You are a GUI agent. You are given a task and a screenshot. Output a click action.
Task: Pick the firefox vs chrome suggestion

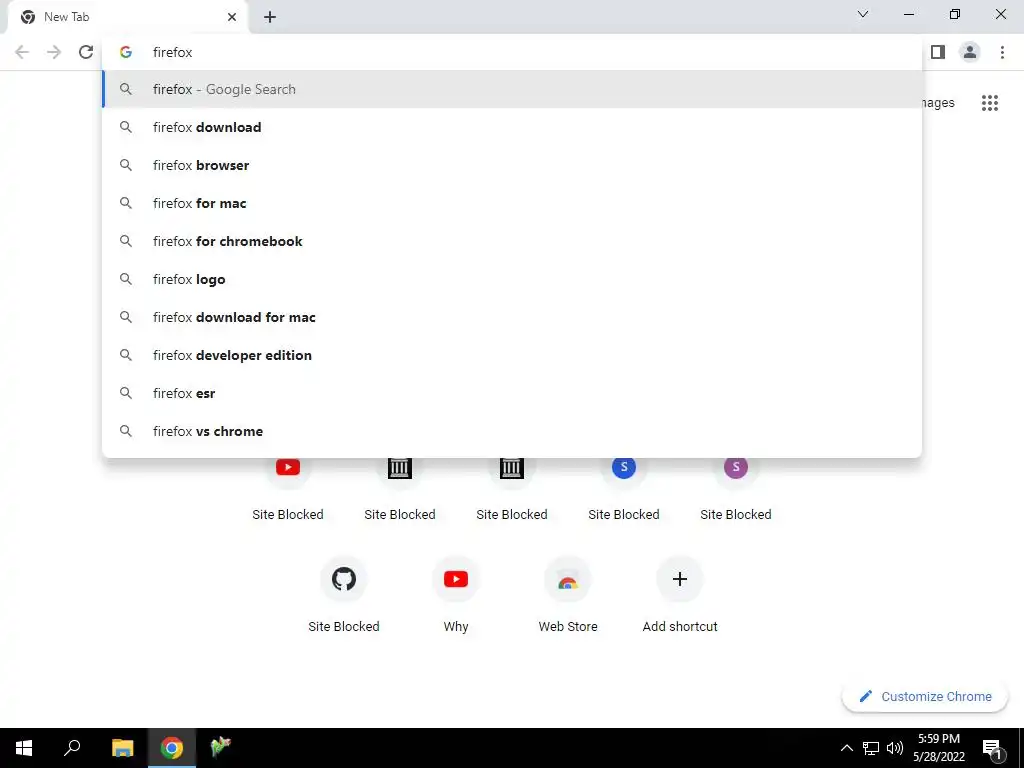(511, 431)
